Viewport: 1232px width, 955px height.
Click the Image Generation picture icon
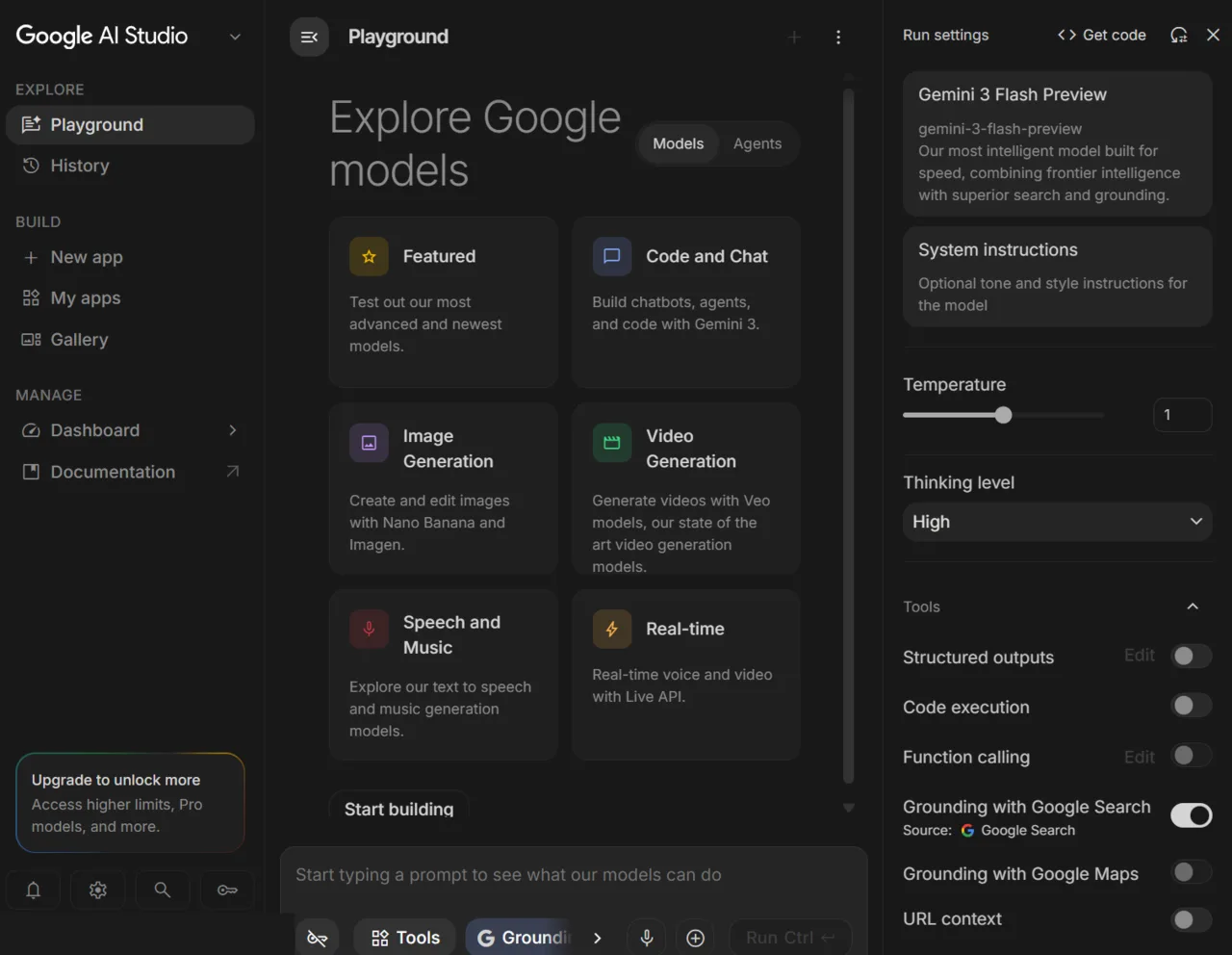point(369,443)
